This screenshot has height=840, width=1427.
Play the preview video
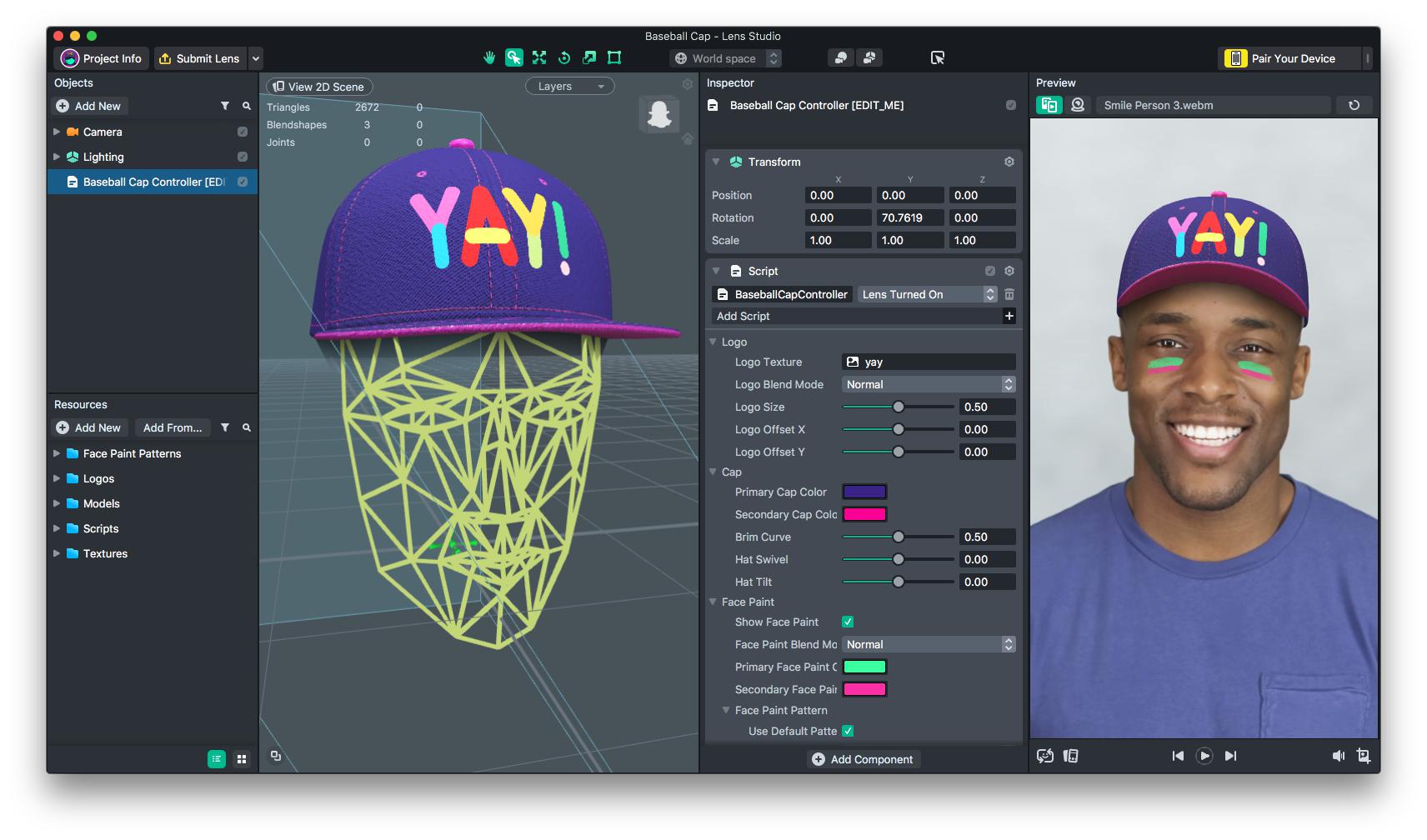pos(1204,756)
